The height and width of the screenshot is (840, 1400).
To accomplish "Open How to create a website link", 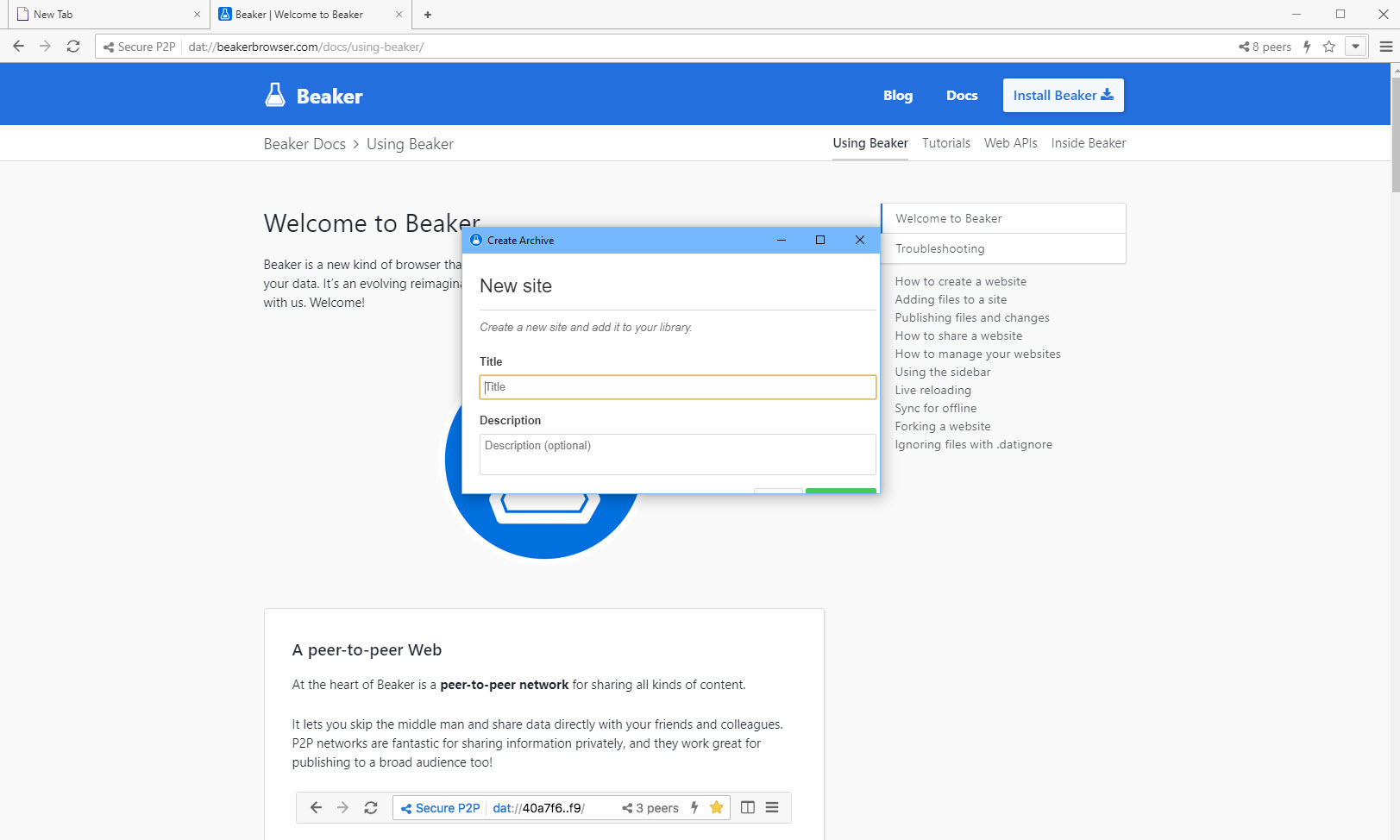I will tap(961, 281).
